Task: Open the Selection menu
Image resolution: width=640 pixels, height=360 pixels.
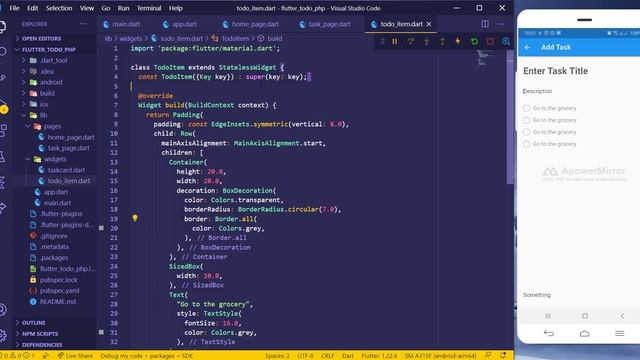Action: (x=59, y=8)
